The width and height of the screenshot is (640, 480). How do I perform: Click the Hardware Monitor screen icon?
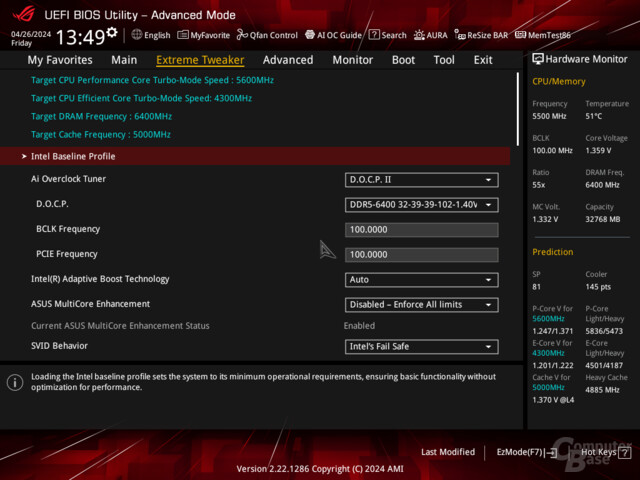538,59
